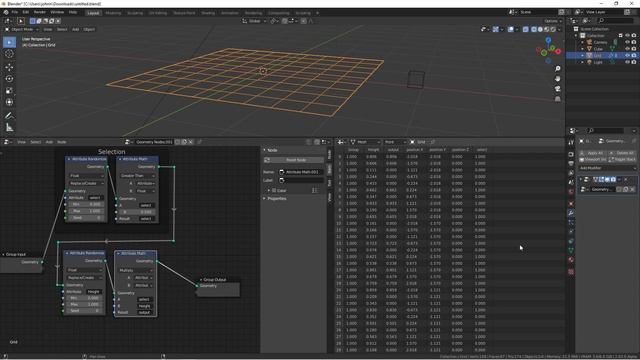Open the Object Mode dropdown
The width and height of the screenshot is (640, 360).
point(22,29)
